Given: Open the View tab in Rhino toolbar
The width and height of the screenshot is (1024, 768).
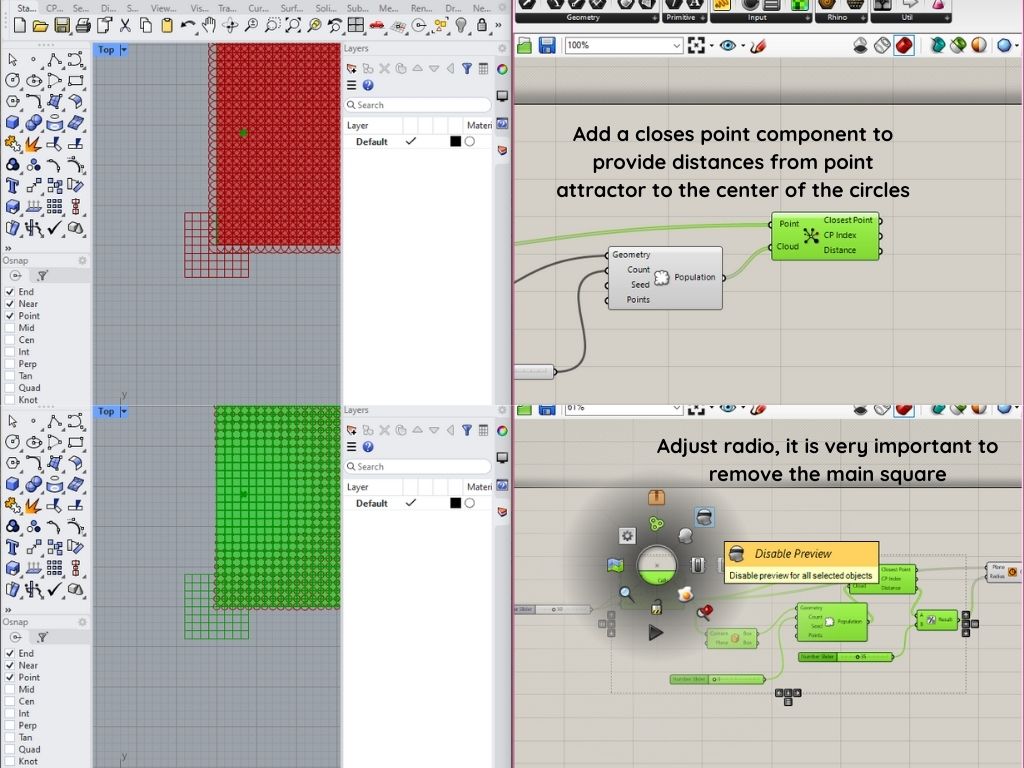Looking at the screenshot, I should click(163, 8).
